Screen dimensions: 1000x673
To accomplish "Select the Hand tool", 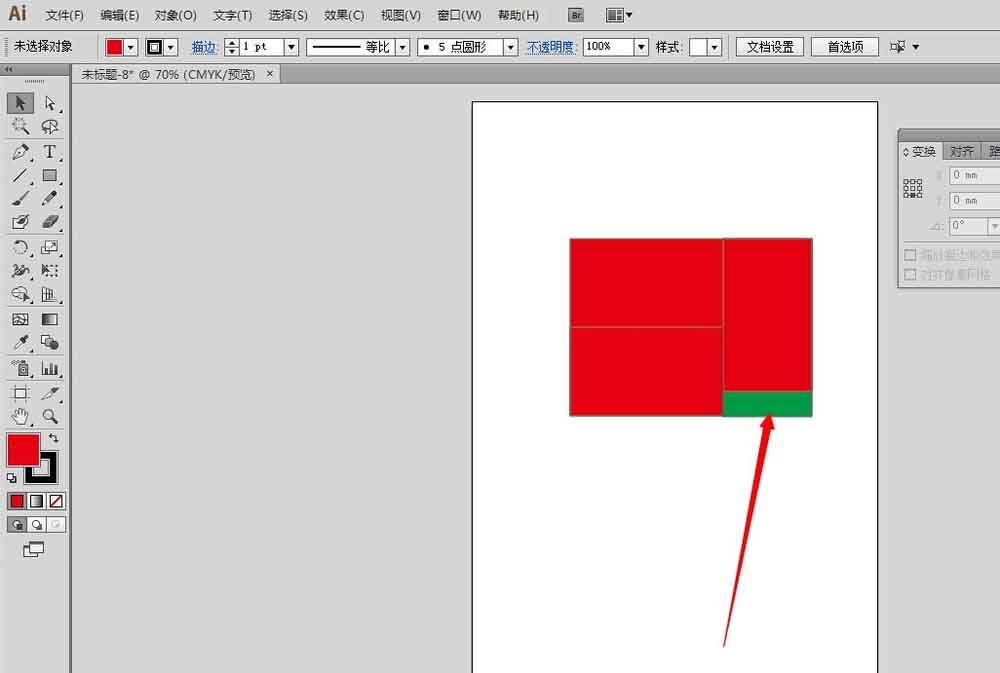I will coord(20,417).
